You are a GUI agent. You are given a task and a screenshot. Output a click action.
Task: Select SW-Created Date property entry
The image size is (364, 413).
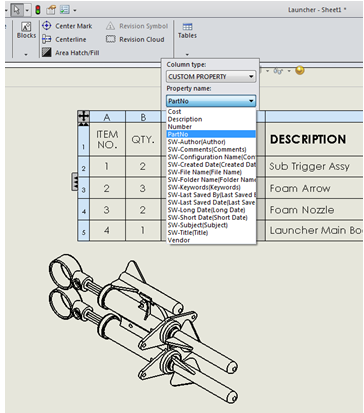click(211, 165)
